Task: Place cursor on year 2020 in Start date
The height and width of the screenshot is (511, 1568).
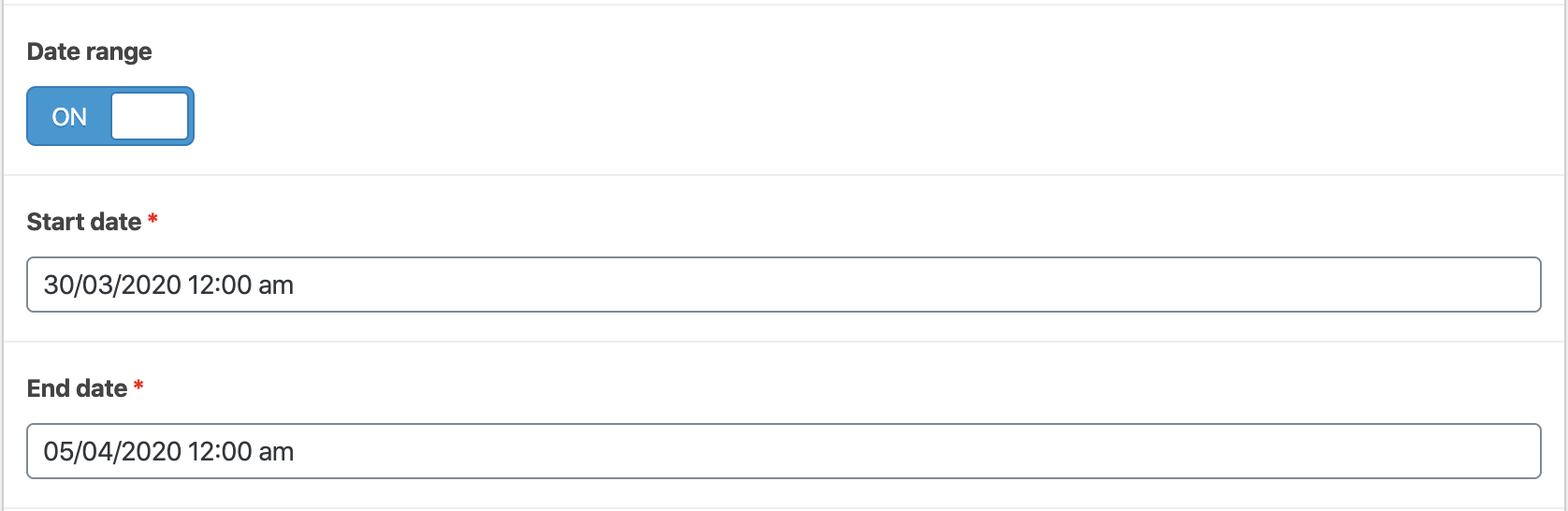Action: pyautogui.click(x=152, y=285)
